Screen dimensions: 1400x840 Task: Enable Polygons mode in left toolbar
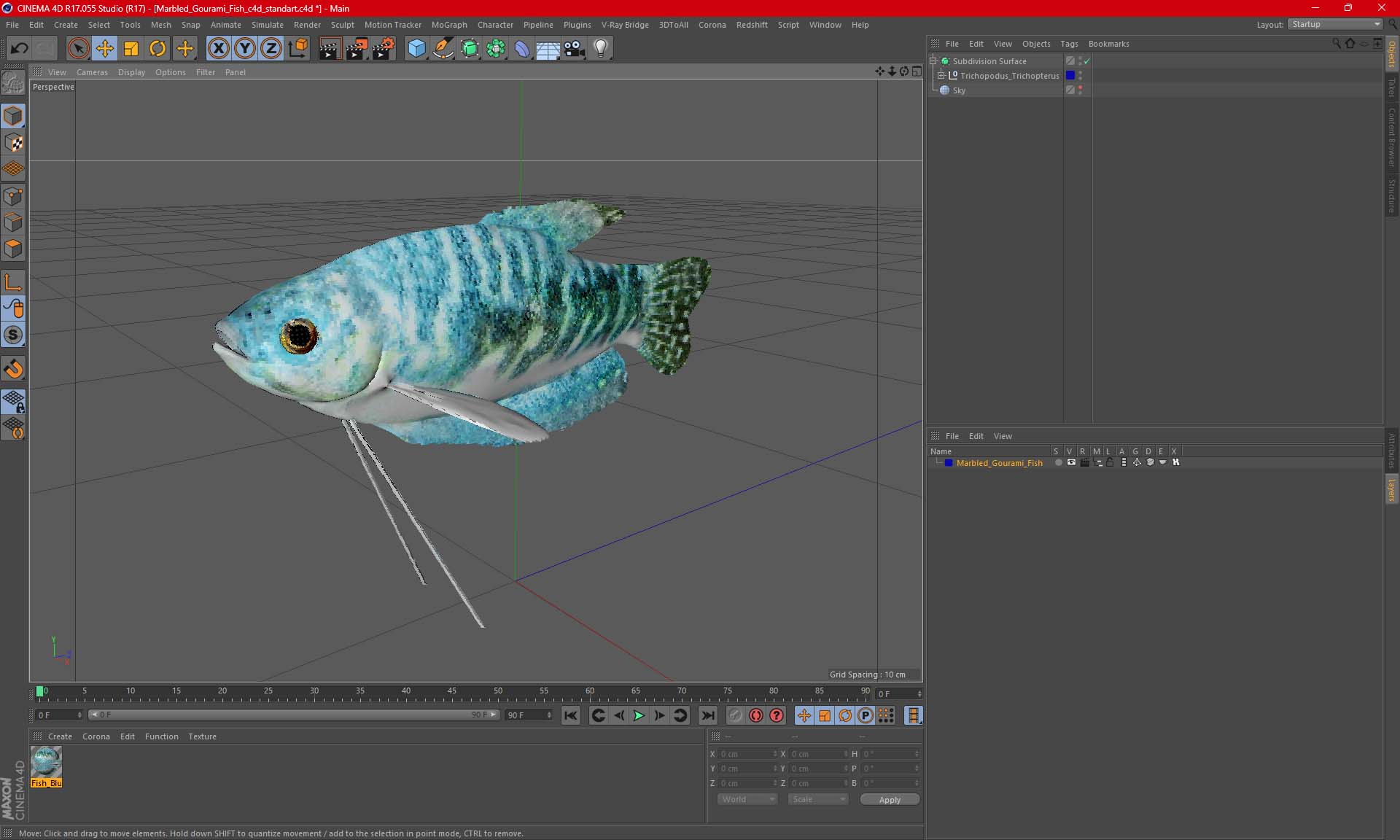[14, 249]
